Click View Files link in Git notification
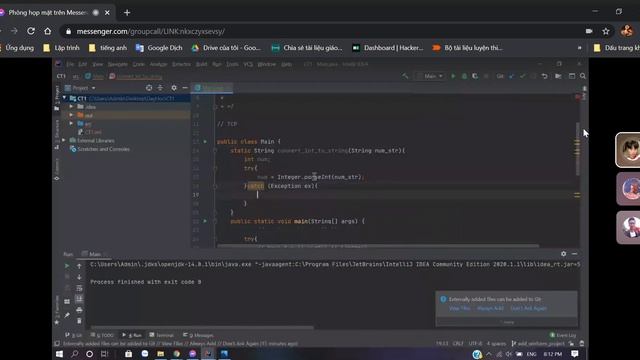Image resolution: width=640 pixels, height=360 pixels. click(460, 309)
